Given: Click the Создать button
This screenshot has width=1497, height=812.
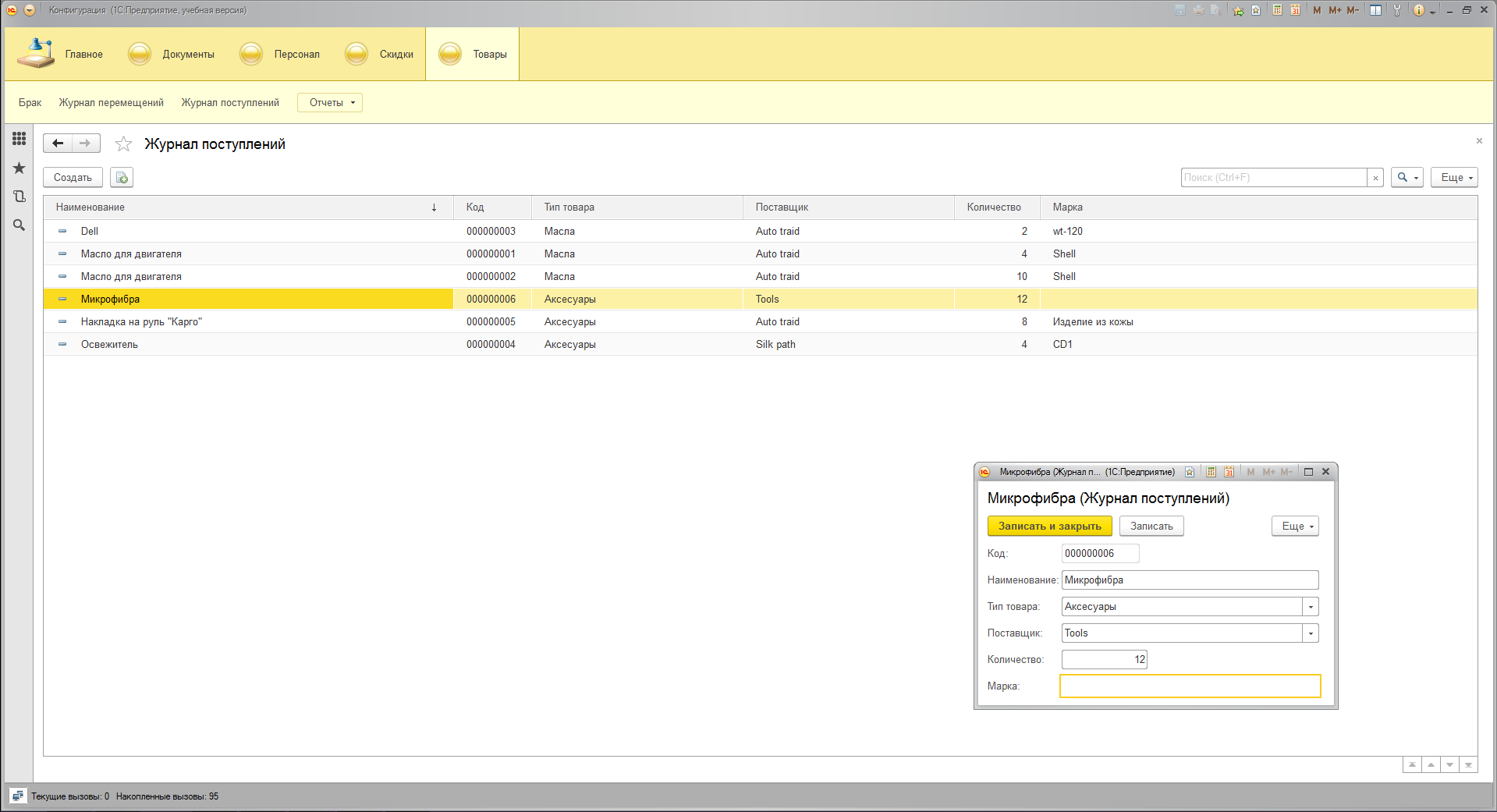Looking at the screenshot, I should (x=73, y=178).
